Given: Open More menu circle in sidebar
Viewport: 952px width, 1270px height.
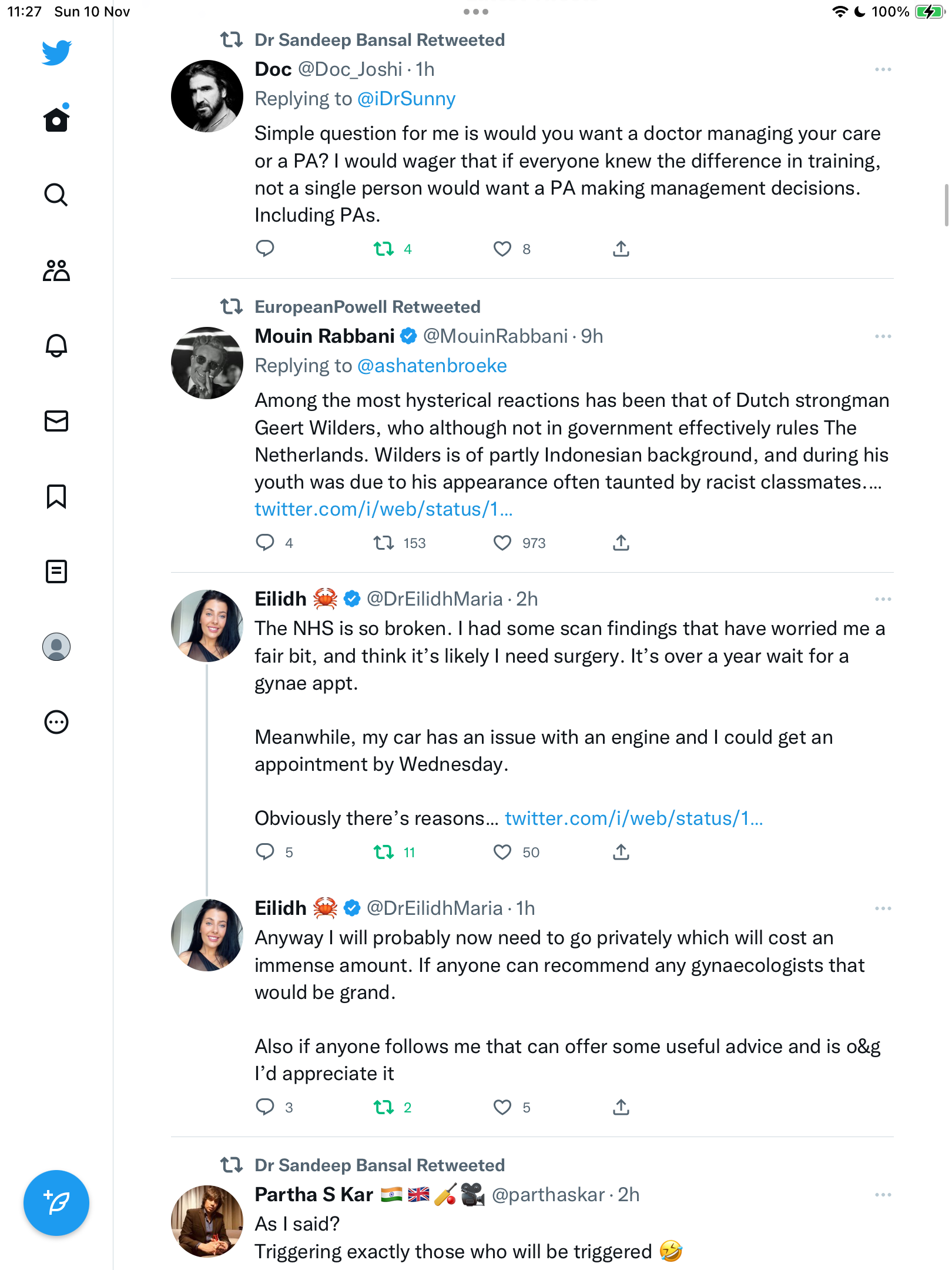Looking at the screenshot, I should [x=56, y=722].
